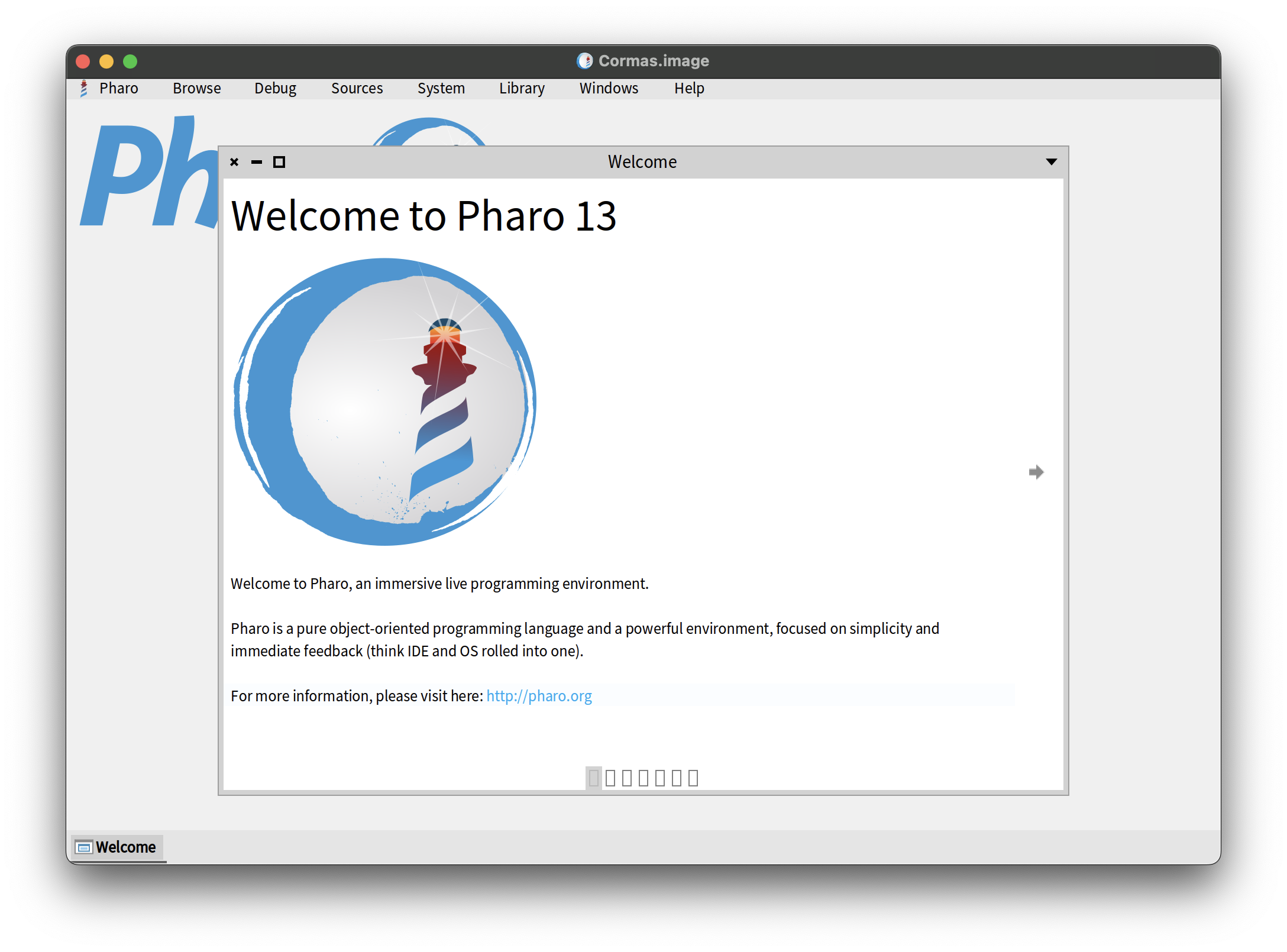Expand the Browse menu
This screenshot has width=1287, height=952.
tap(196, 89)
